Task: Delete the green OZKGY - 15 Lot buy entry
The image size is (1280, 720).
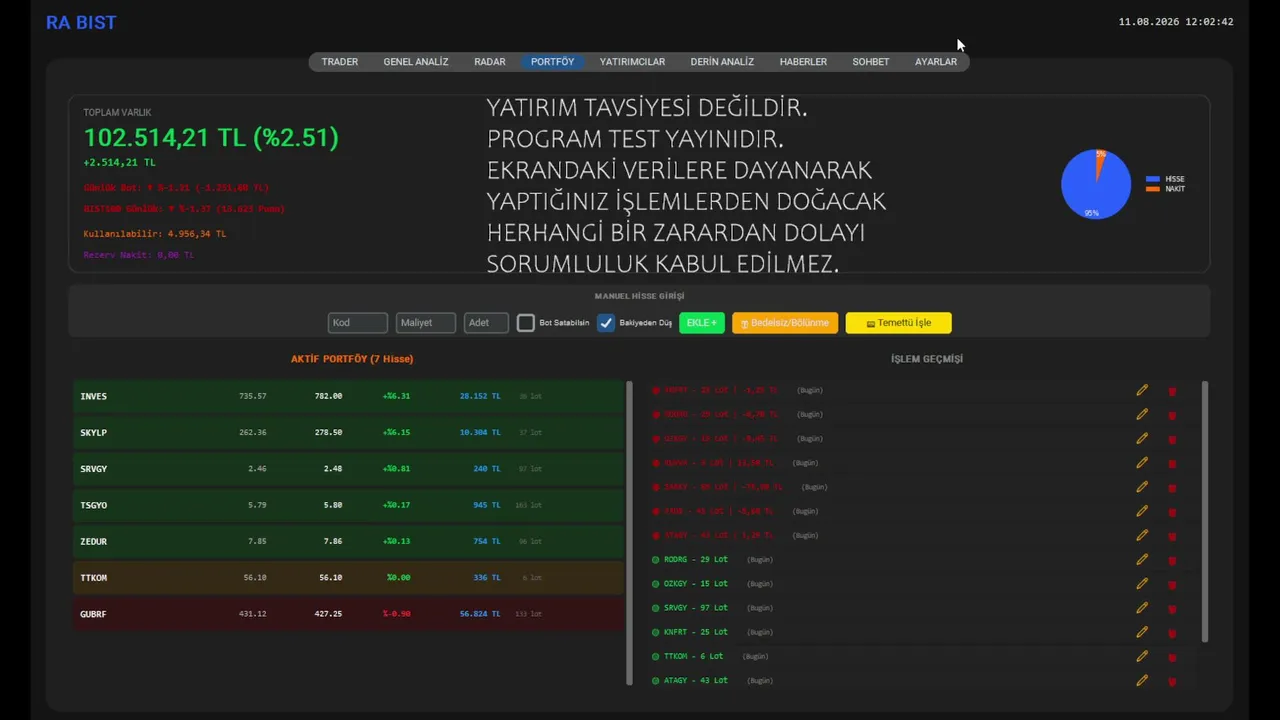Action: 1172,584
